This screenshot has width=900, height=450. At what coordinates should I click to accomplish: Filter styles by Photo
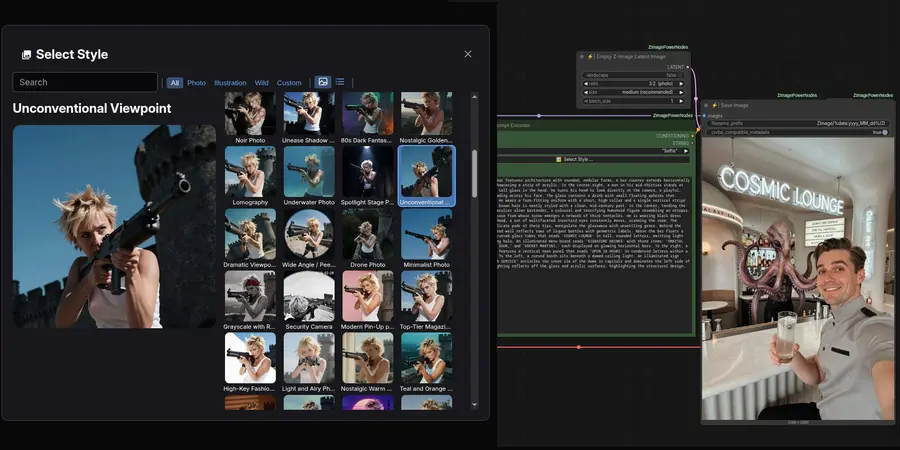[196, 83]
